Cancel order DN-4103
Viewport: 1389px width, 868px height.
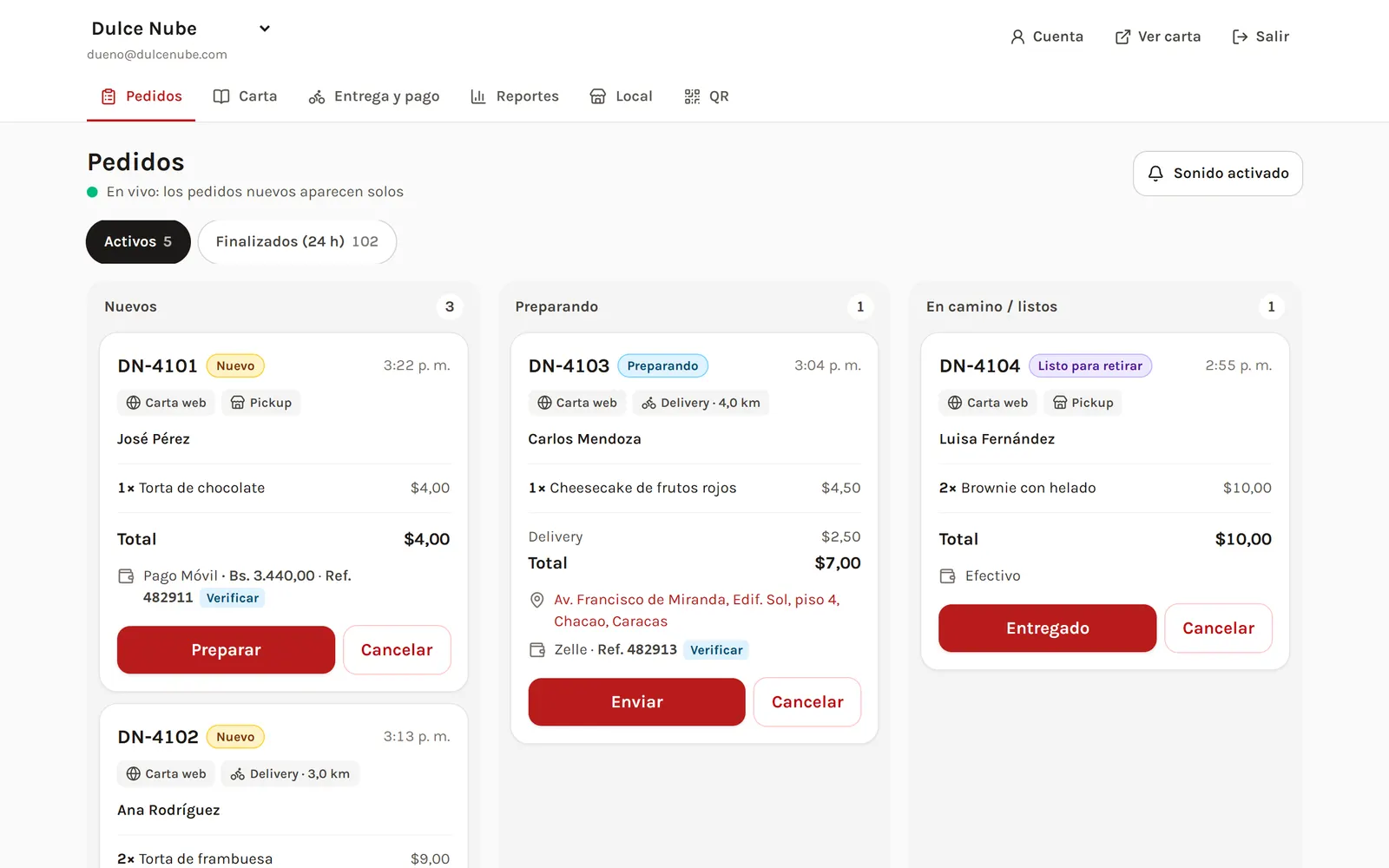tap(807, 702)
